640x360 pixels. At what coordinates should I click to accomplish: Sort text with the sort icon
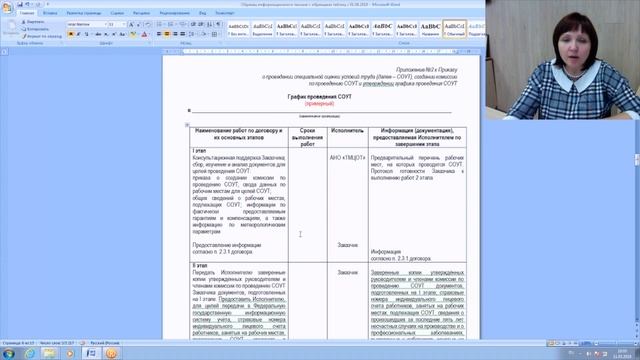tap(210, 24)
